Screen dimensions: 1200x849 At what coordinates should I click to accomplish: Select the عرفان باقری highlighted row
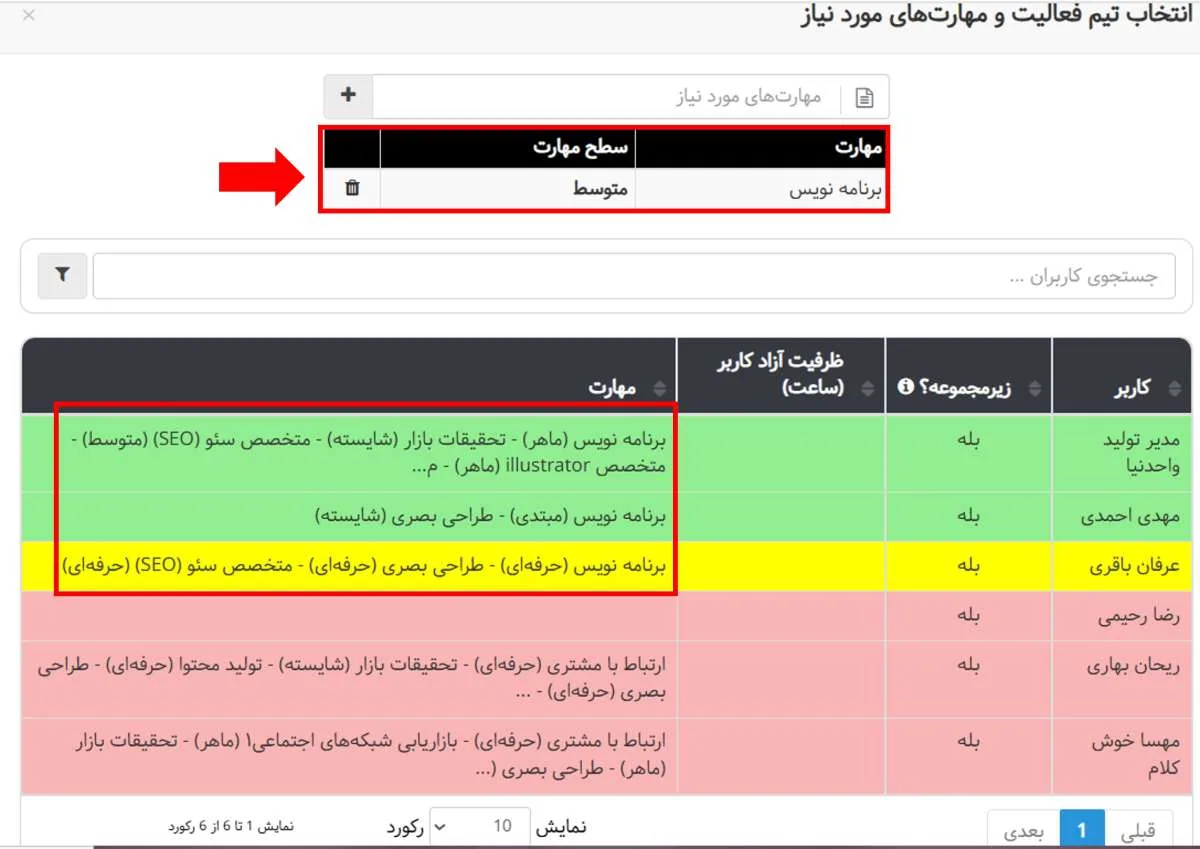point(1124,566)
